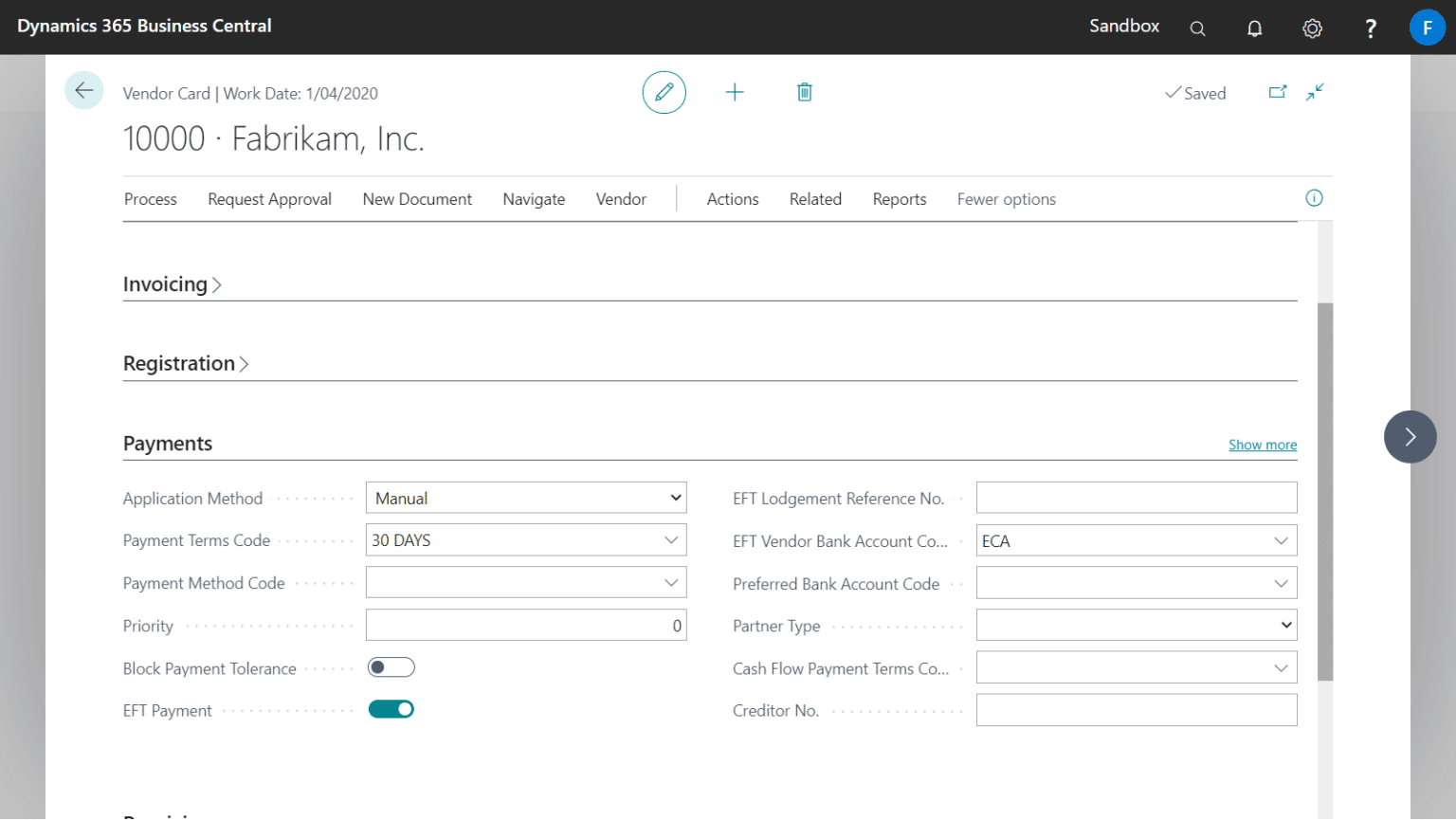The width and height of the screenshot is (1456, 820).
Task: Open Tell Me search with the magnifier icon
Action: [1197, 28]
